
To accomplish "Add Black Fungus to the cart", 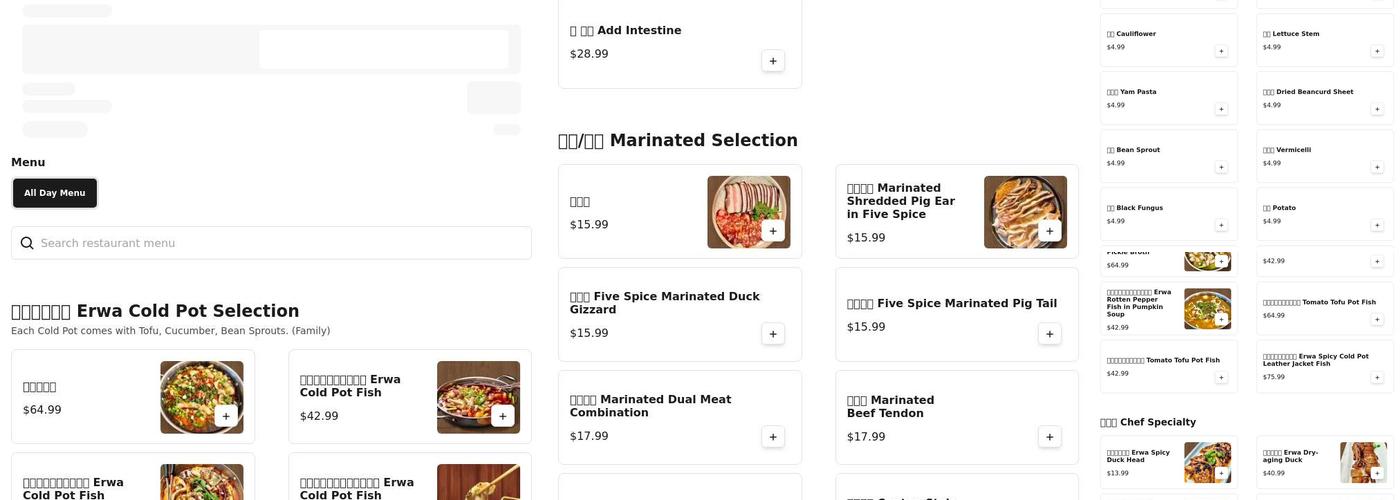I will click(x=1221, y=225).
